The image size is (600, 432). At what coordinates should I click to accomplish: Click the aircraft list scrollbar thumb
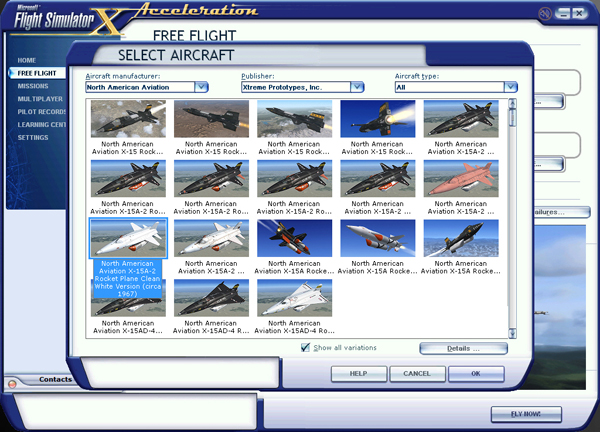pyautogui.click(x=512, y=117)
